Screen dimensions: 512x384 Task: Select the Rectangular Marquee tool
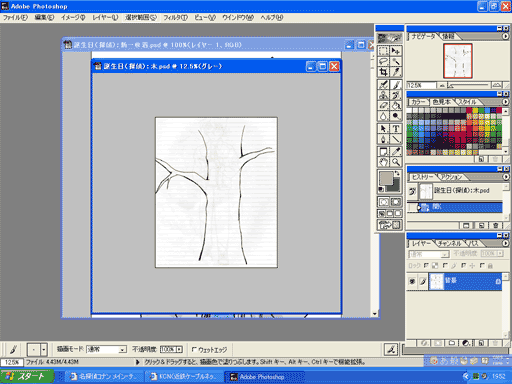(x=383, y=51)
